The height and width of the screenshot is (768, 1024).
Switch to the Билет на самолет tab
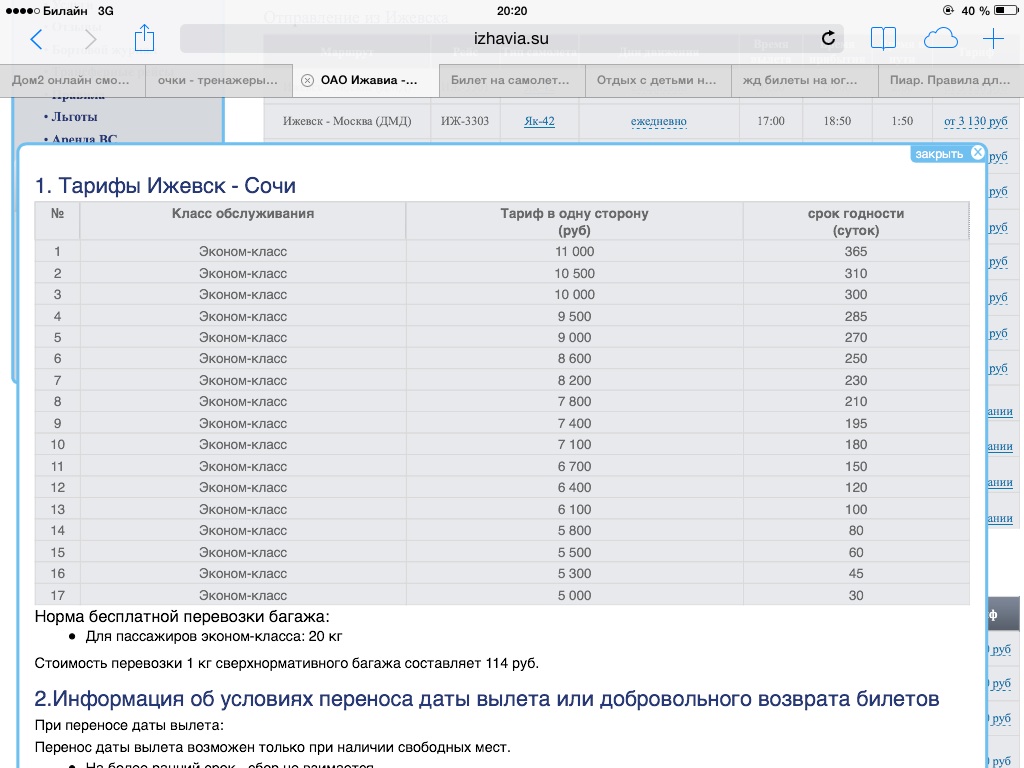pos(512,80)
